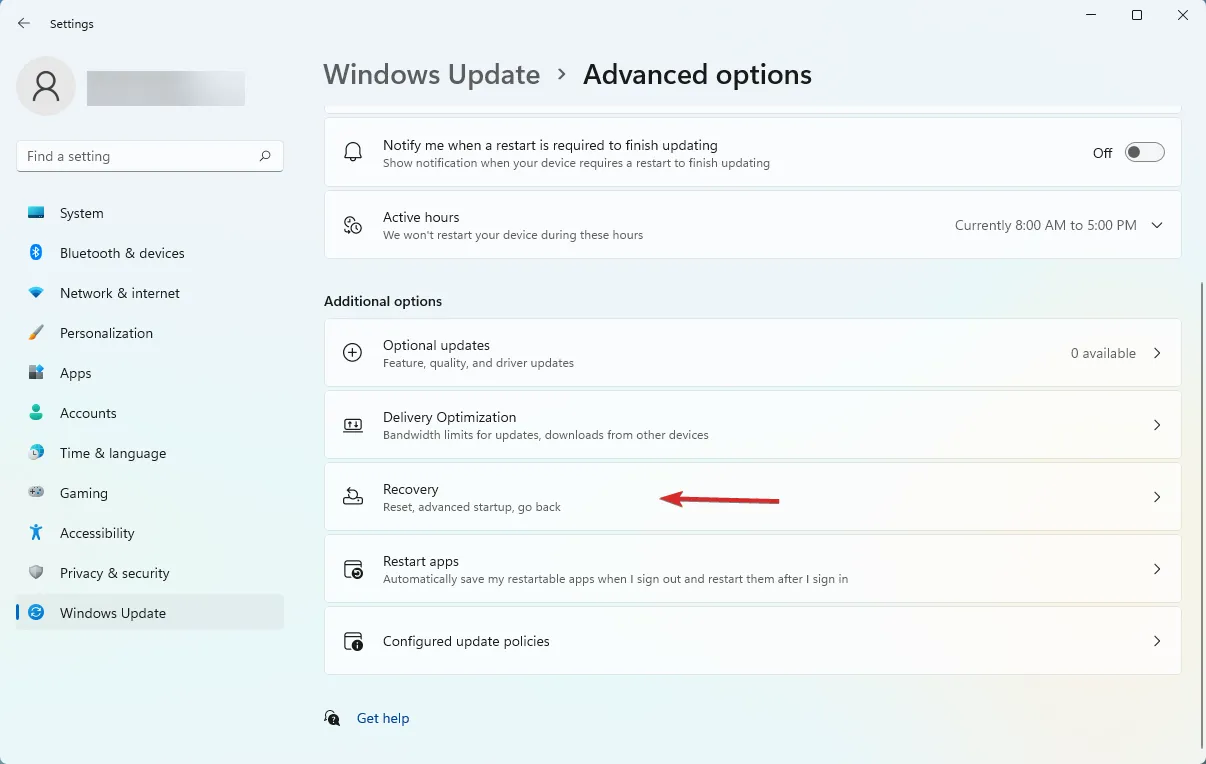Click the Network & internet wifi icon

coord(36,293)
